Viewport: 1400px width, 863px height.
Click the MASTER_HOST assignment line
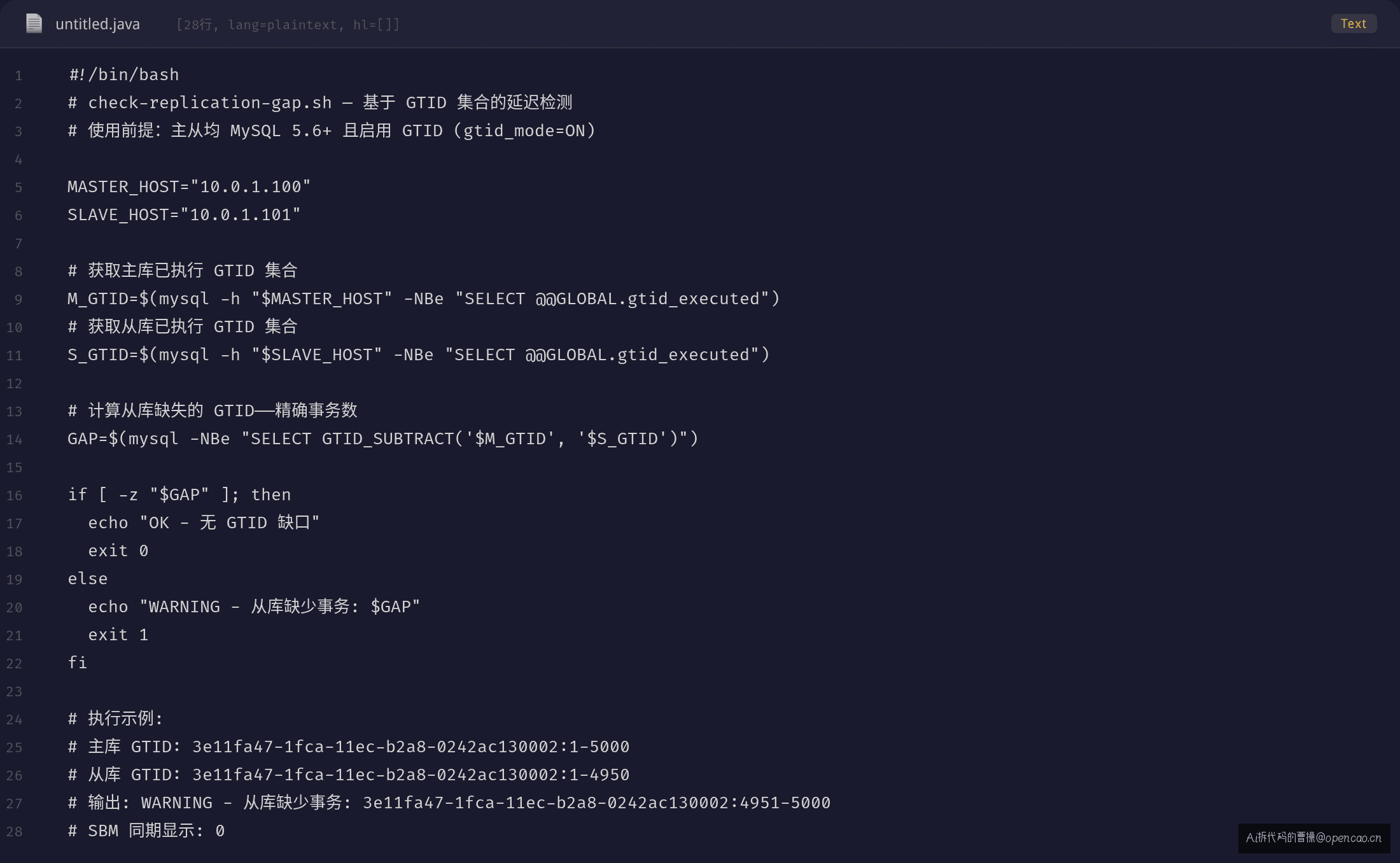[x=189, y=187]
